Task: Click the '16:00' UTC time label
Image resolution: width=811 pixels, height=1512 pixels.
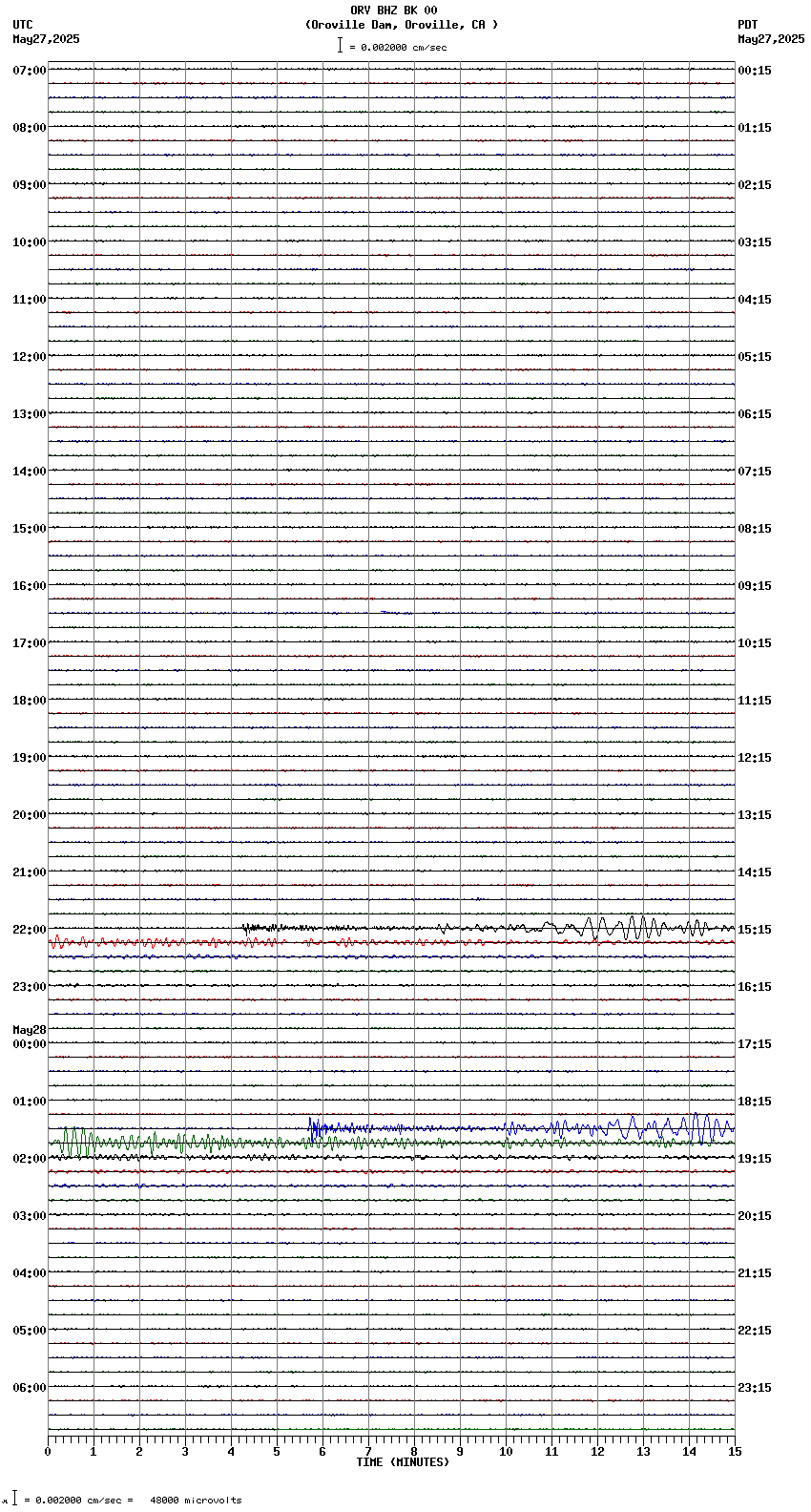Action: tap(30, 586)
